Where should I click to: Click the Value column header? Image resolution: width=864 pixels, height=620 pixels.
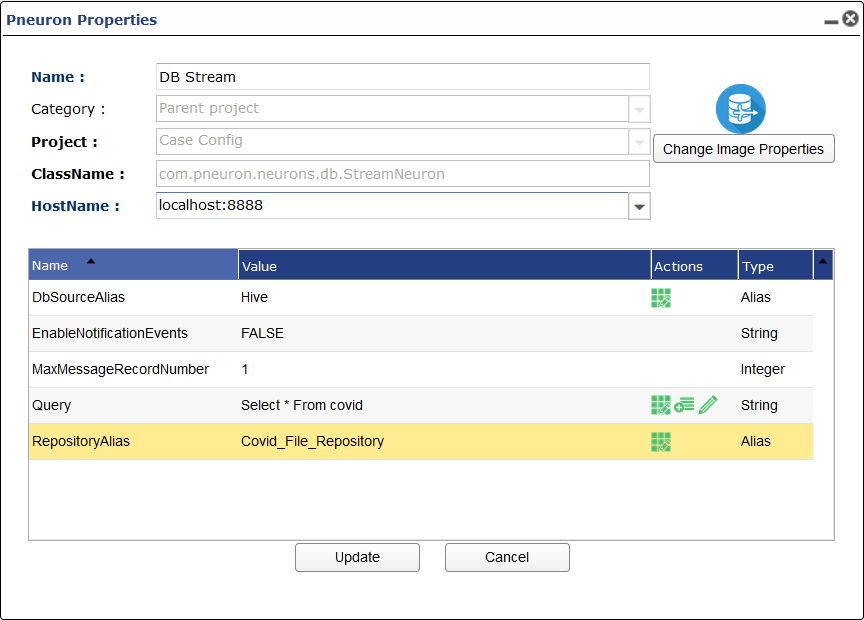click(x=445, y=266)
